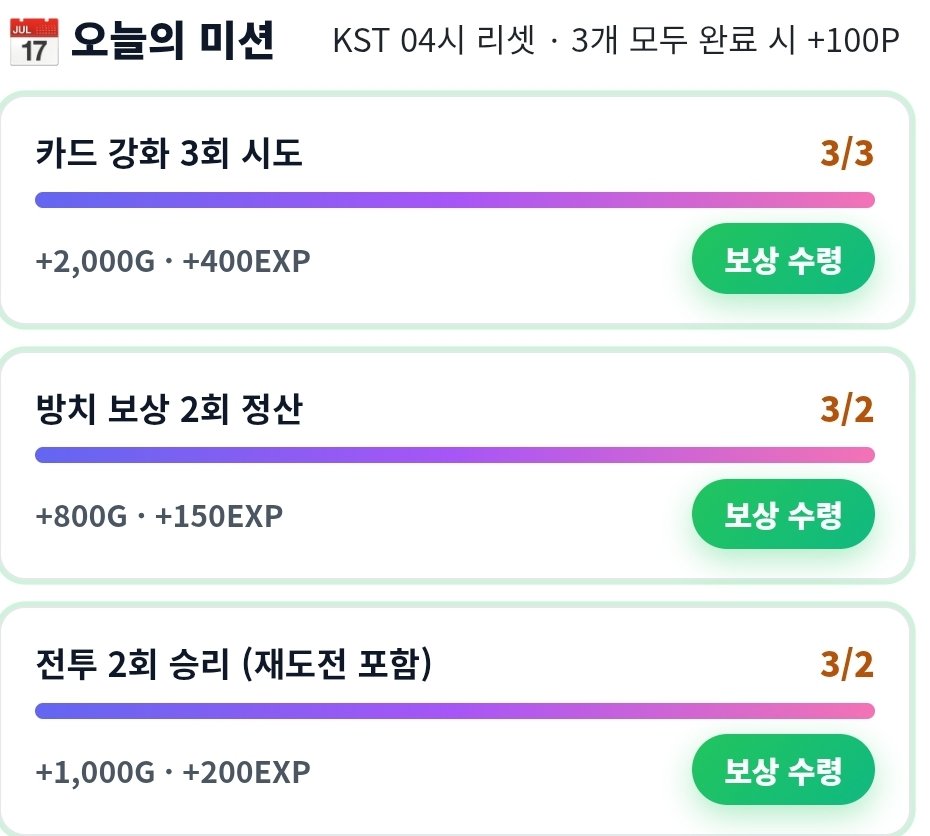The width and height of the screenshot is (930, 836).
Task: Click the +100P completion bonus text
Action: coord(853,40)
